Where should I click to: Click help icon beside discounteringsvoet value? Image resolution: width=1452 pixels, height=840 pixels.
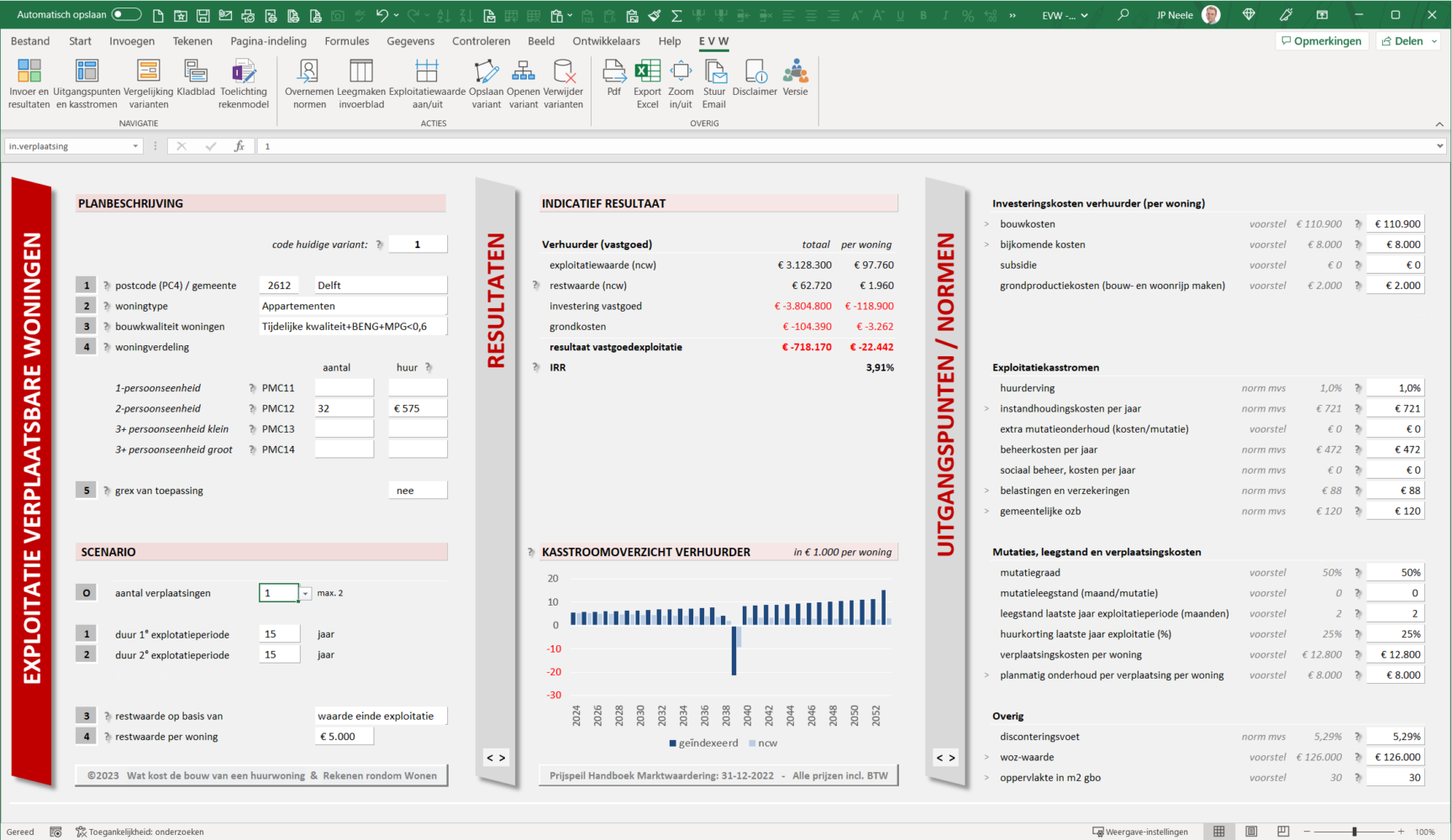coord(1358,737)
